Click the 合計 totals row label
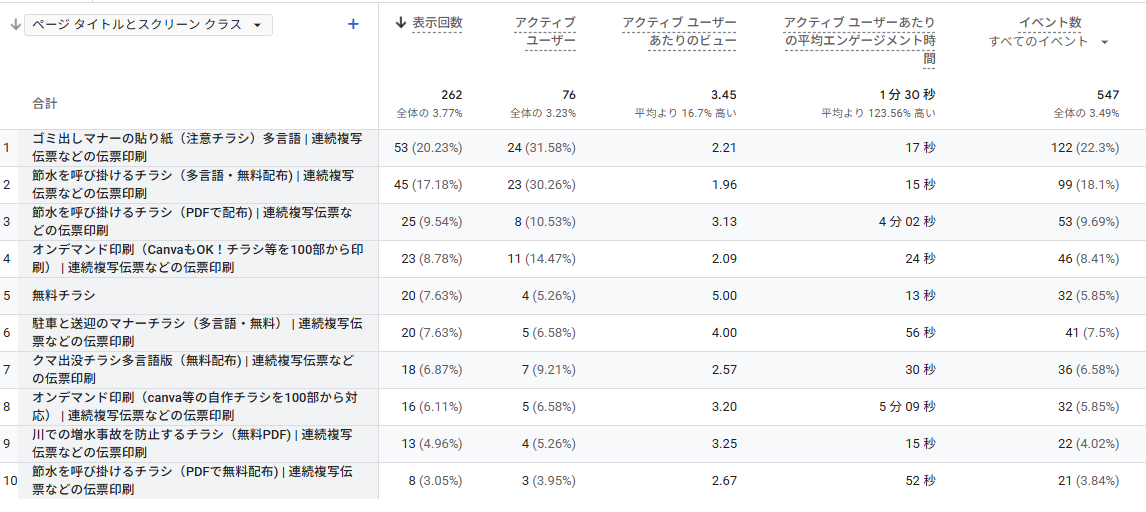This screenshot has width=1146, height=512. (x=45, y=103)
